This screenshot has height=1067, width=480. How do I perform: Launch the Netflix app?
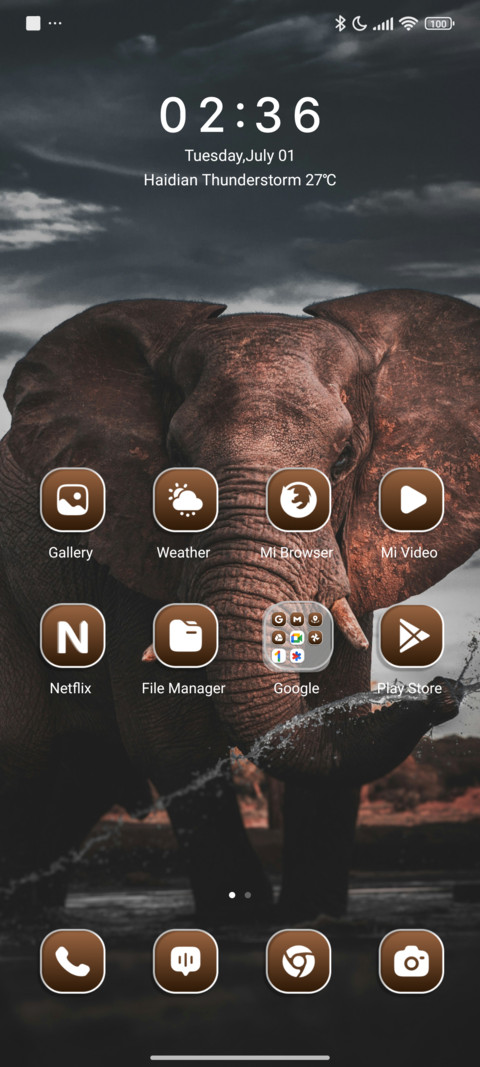72,636
